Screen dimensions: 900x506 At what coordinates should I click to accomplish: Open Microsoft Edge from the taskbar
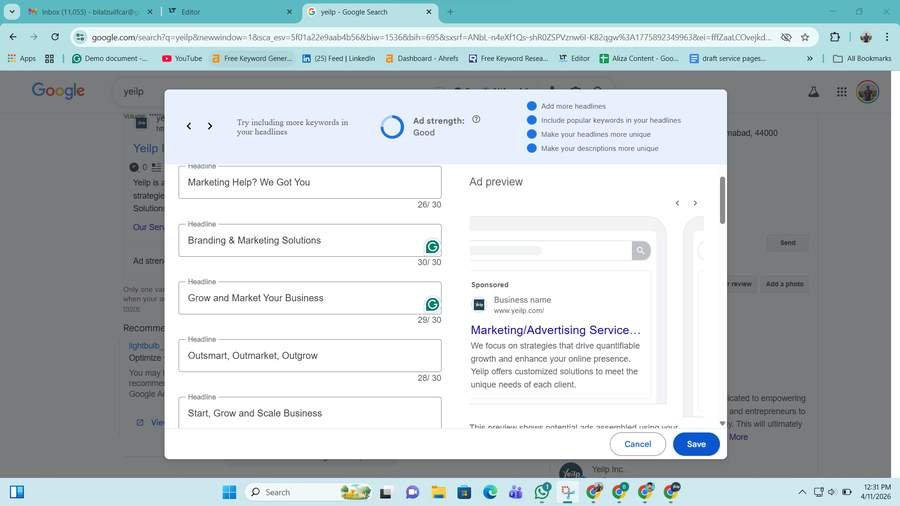pyautogui.click(x=490, y=492)
